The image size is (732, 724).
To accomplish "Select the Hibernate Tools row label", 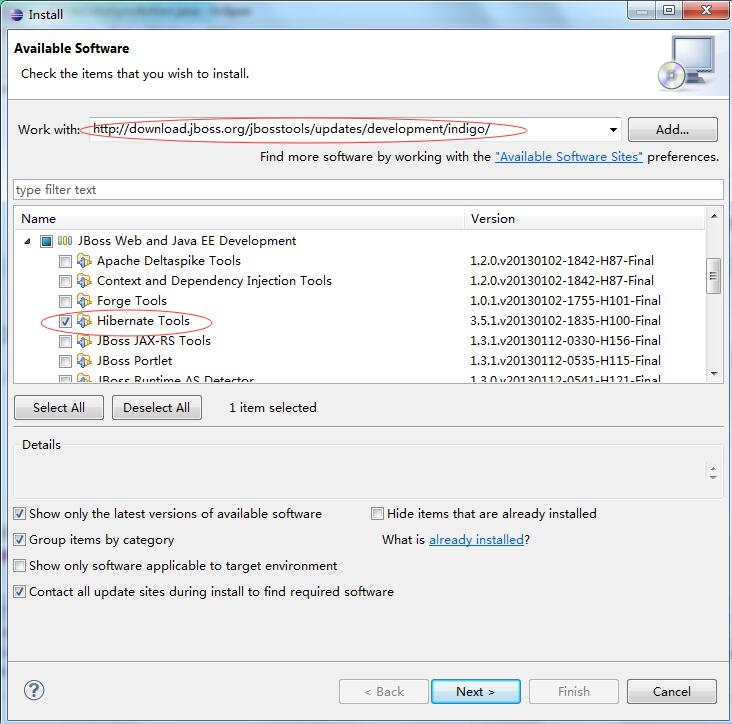I will tap(143, 321).
